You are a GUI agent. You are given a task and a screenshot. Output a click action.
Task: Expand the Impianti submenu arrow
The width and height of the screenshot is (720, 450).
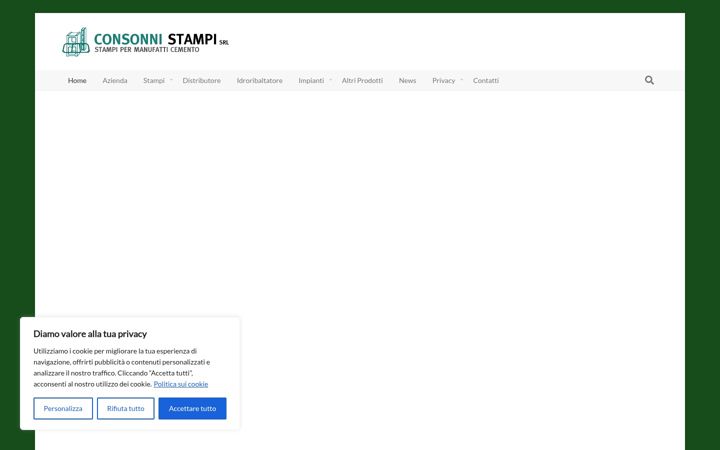[x=331, y=80]
